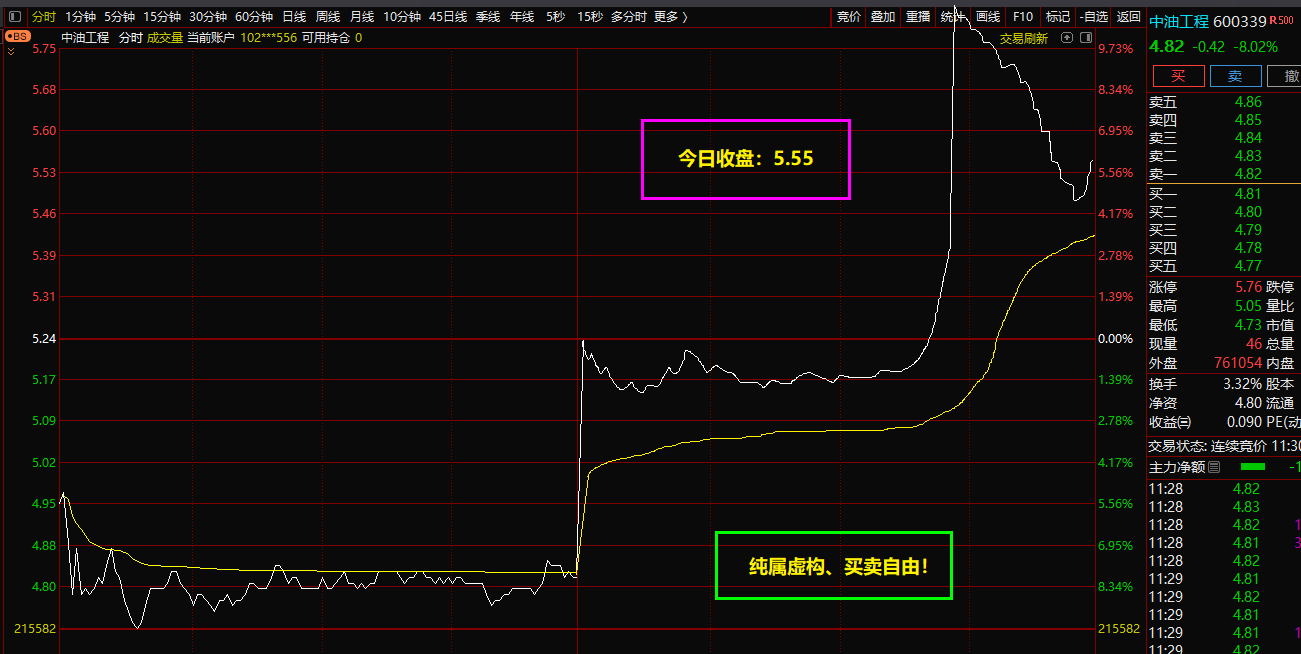Click the 600339 stock code

1240,21
